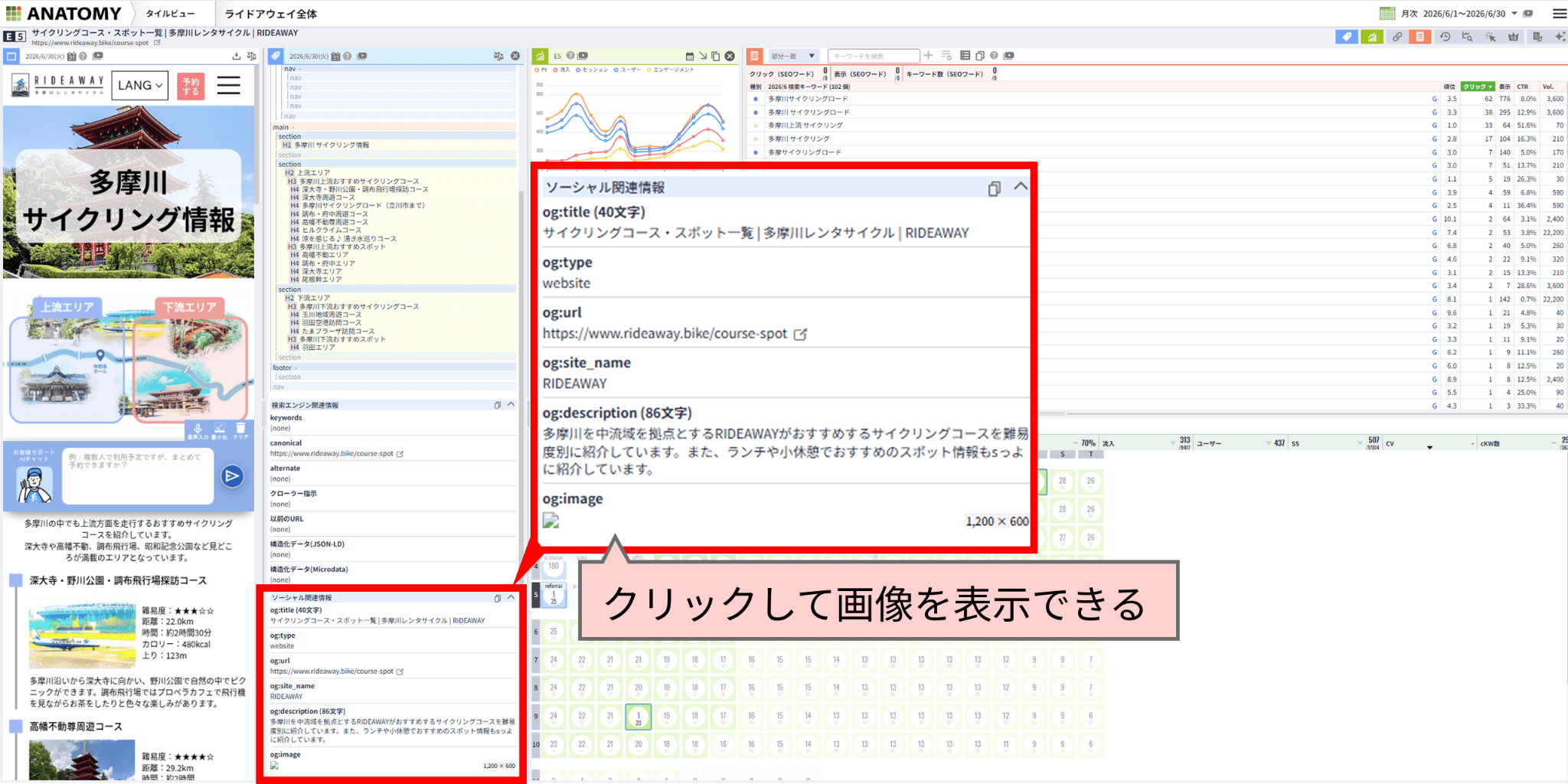Focus the AI chat message input
The image size is (1568, 784).
[x=137, y=476]
